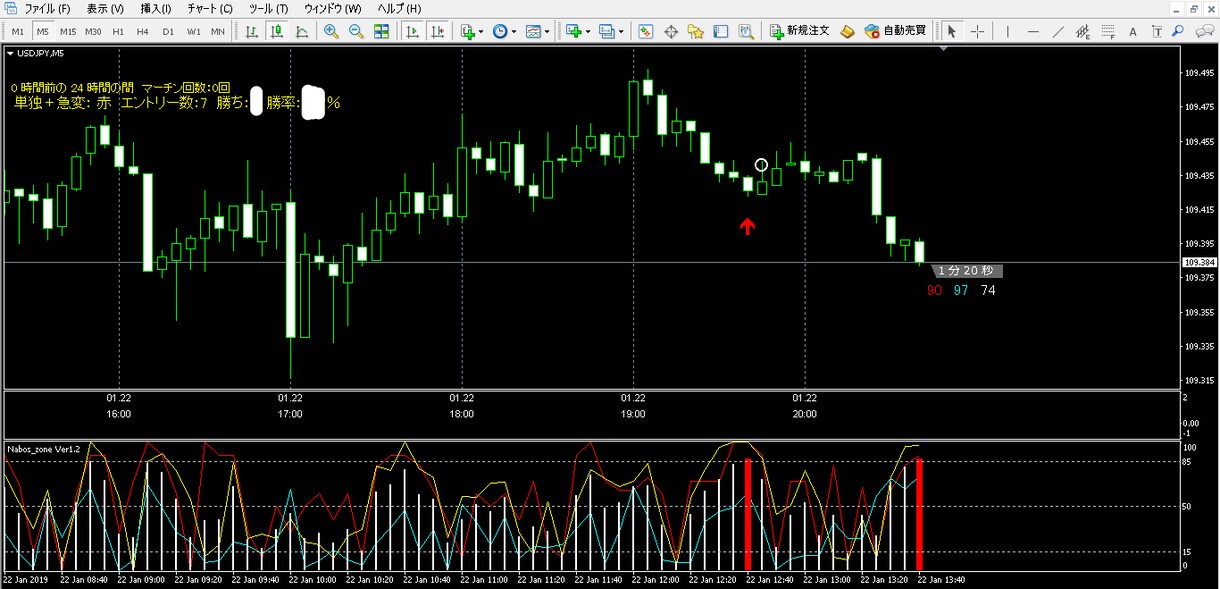
Task: Zoom out on the chart
Action: (356, 31)
